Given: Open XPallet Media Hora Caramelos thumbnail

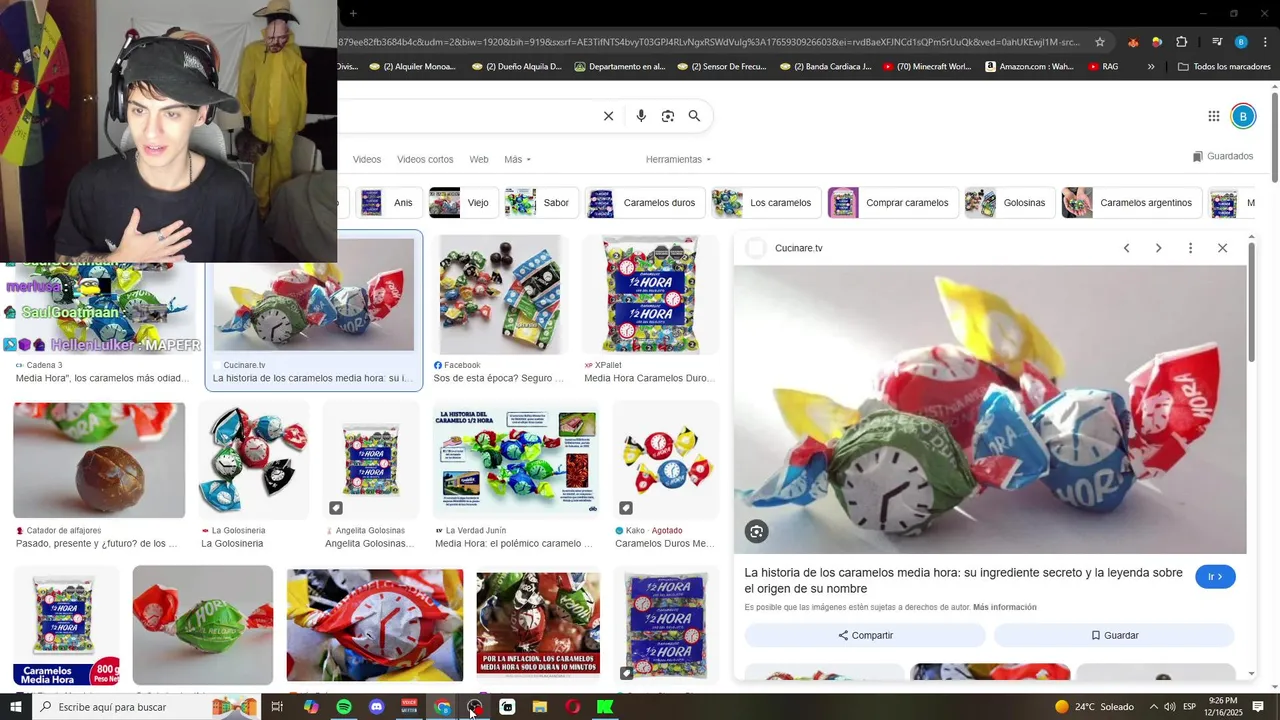Looking at the screenshot, I should click(x=650, y=295).
